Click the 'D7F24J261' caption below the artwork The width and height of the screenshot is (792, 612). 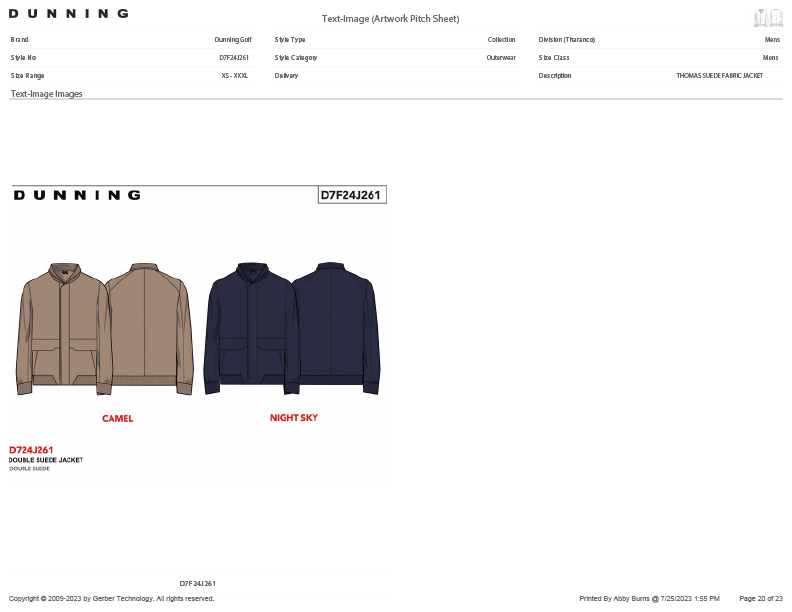(197, 584)
